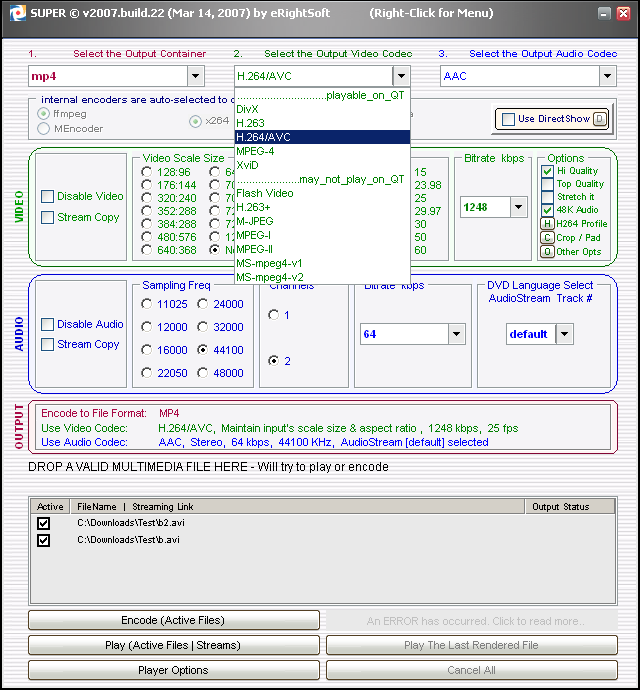
Task: Select 2 audio channels
Action: click(x=273, y=361)
